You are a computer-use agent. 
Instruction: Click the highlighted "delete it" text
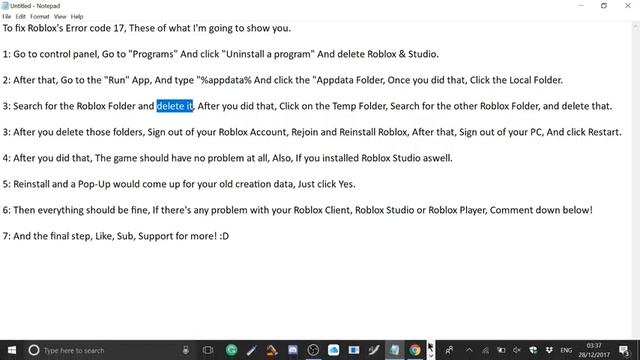tap(175, 106)
